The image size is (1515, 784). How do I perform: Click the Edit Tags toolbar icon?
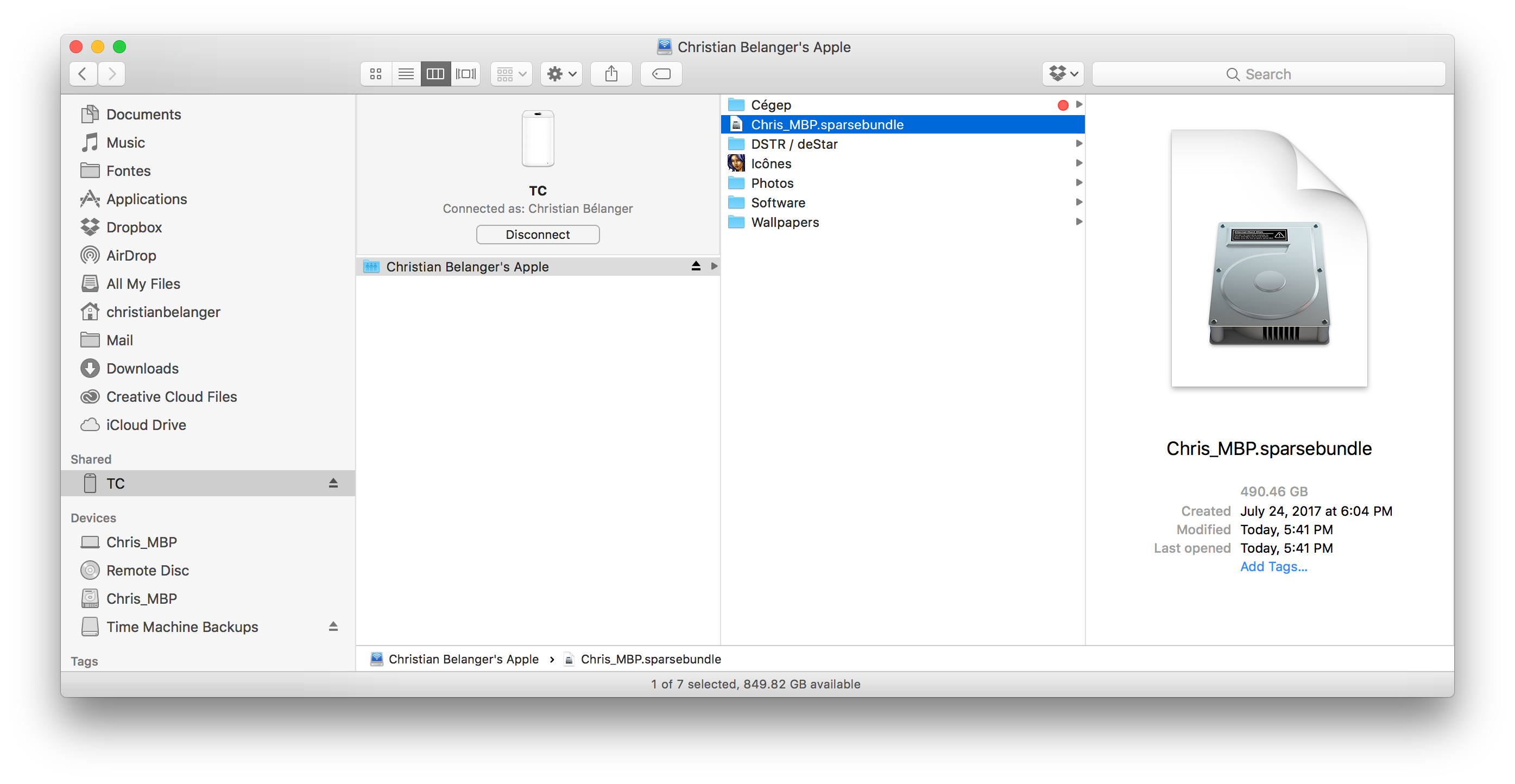click(x=661, y=74)
